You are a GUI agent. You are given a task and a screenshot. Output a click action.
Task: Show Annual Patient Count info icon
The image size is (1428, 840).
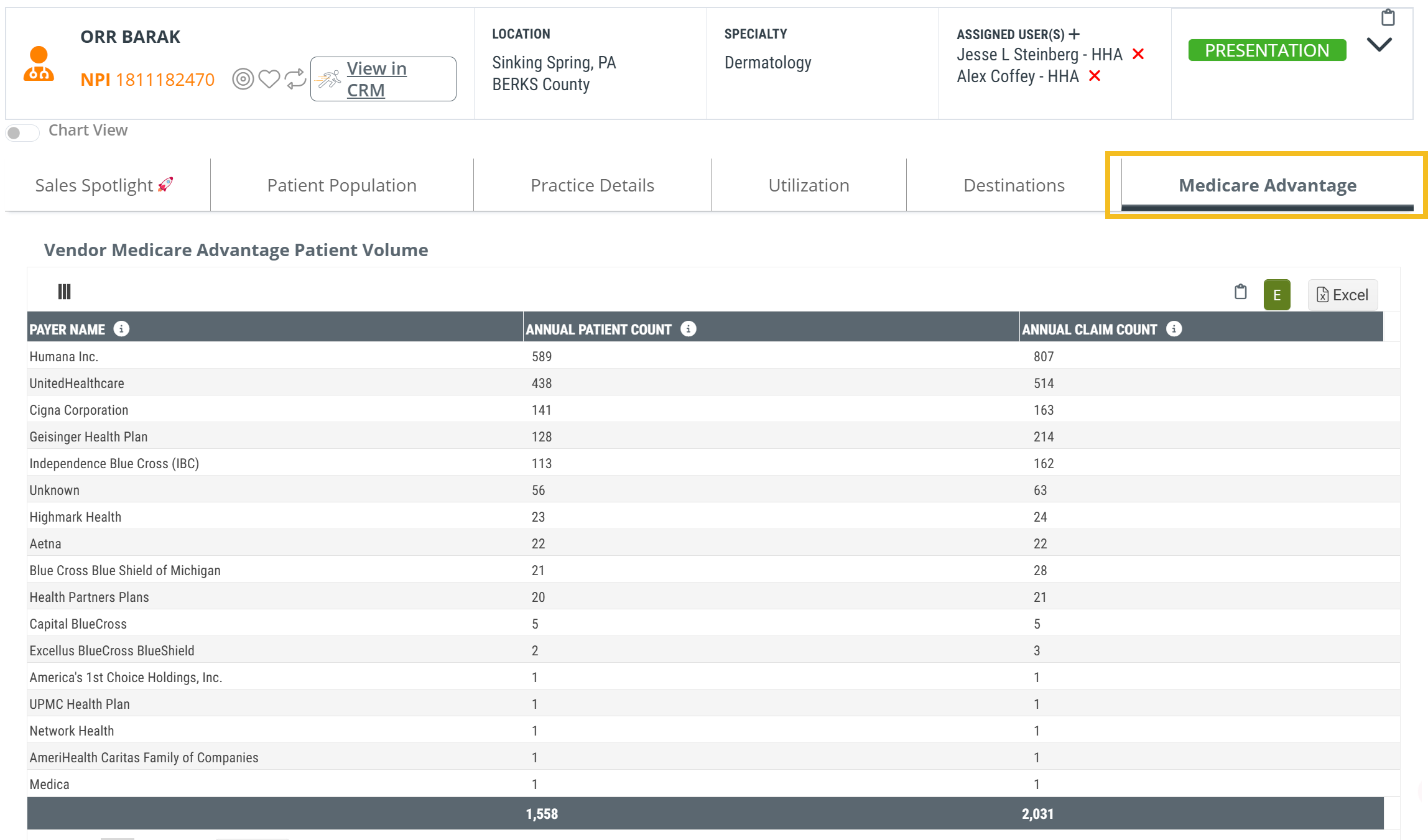[688, 329]
